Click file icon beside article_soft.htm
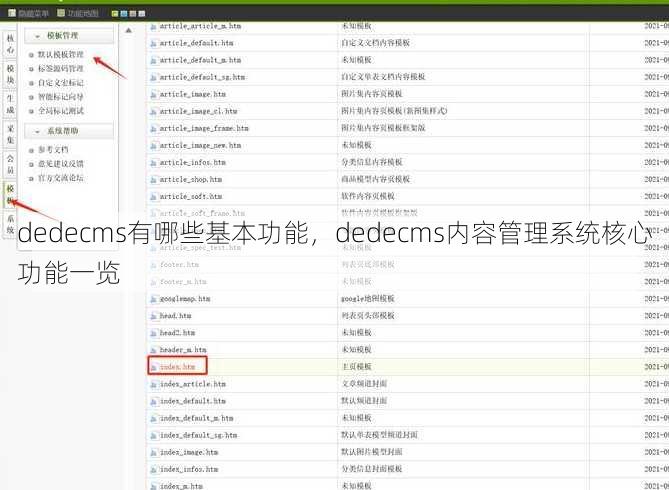Screen dimensions: 669x490 (x=154, y=197)
